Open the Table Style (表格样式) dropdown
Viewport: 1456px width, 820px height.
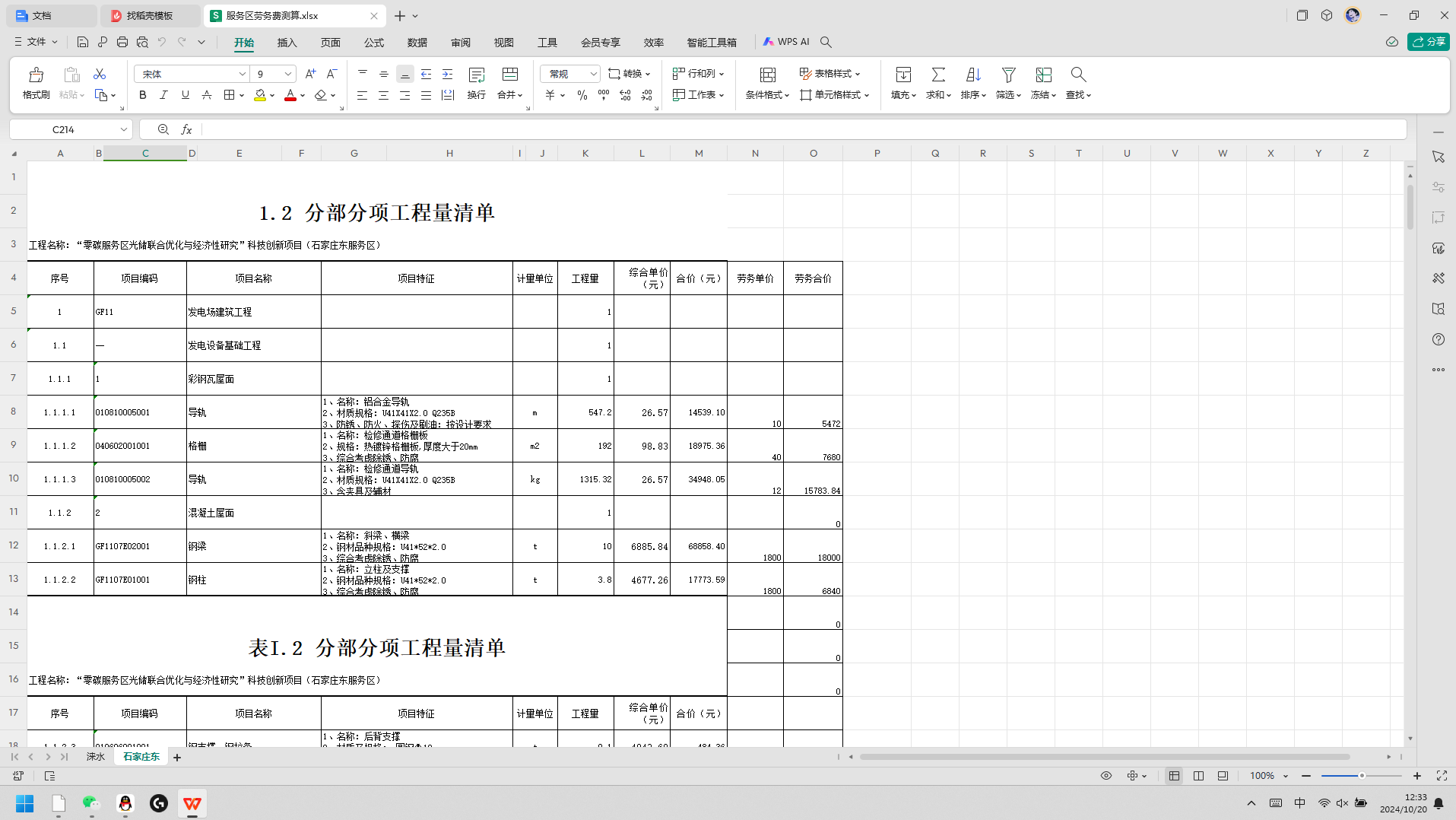coord(830,74)
